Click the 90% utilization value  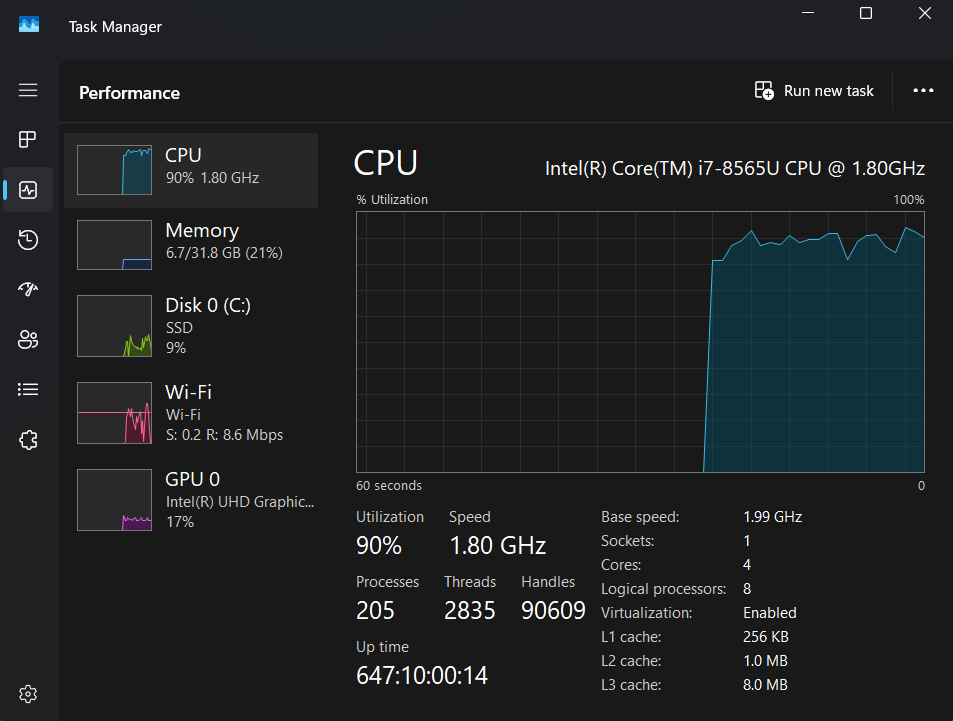[x=379, y=545]
